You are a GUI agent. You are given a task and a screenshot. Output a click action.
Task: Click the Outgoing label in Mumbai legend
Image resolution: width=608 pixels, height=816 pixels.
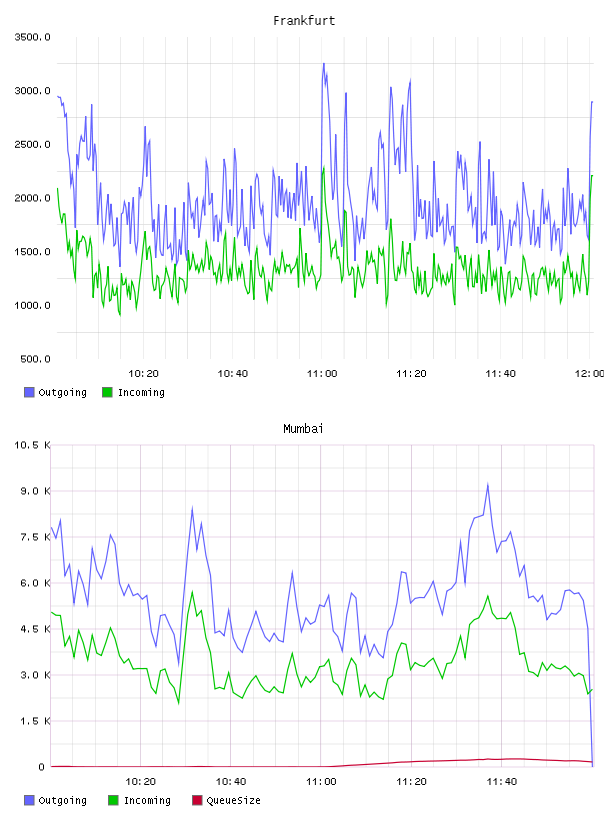coord(62,800)
